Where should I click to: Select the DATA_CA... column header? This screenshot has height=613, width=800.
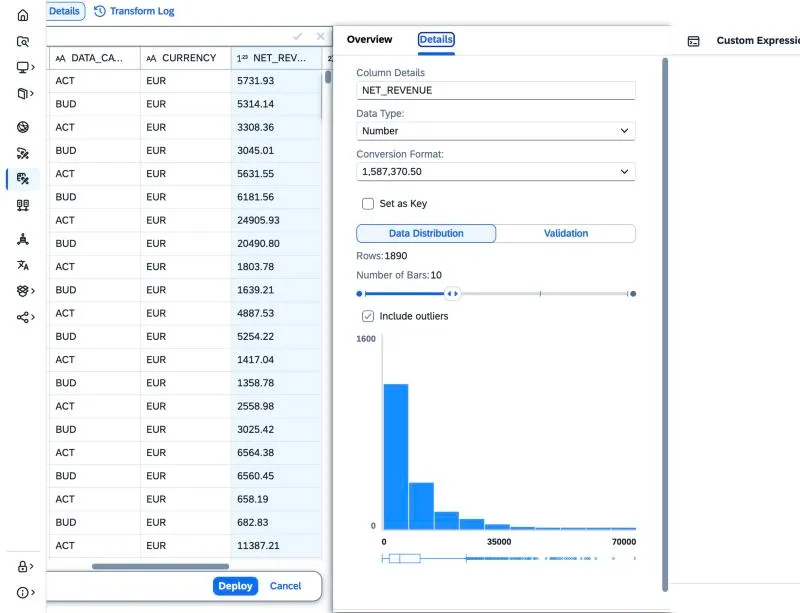click(94, 58)
